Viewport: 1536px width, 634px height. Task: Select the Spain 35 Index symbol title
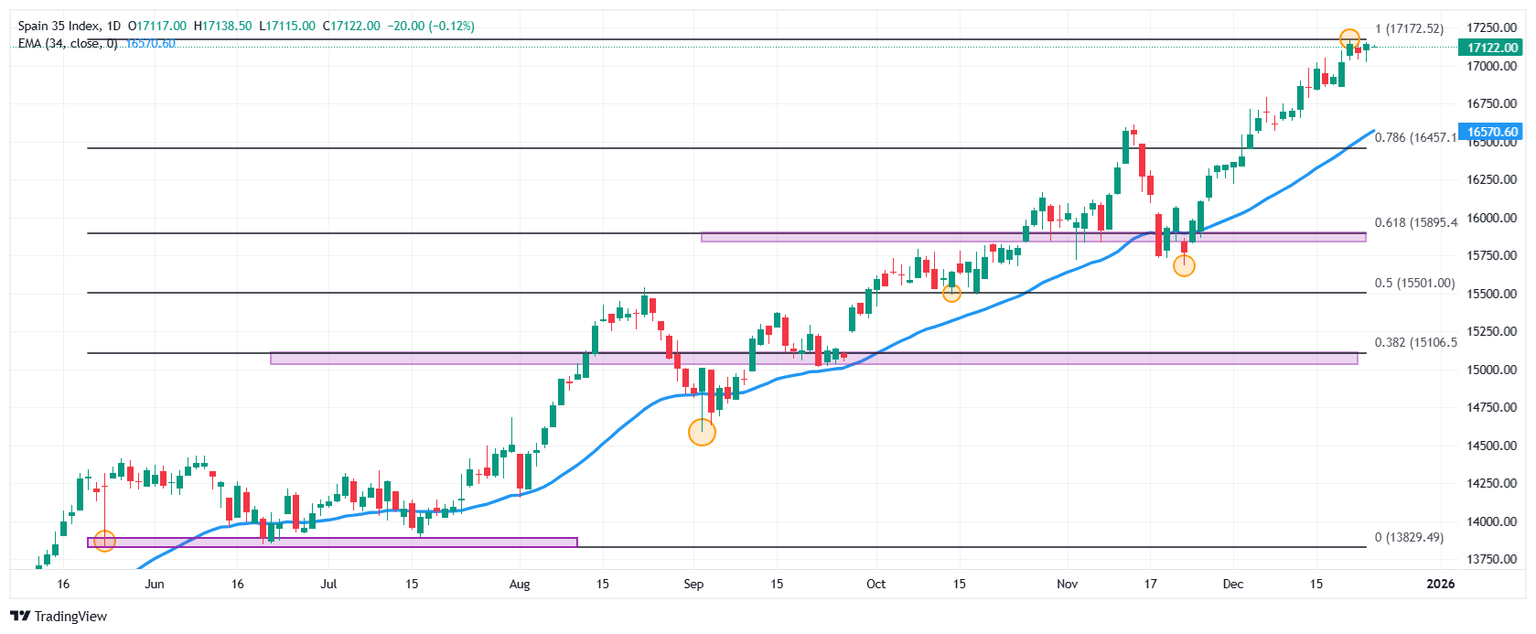click(x=60, y=25)
